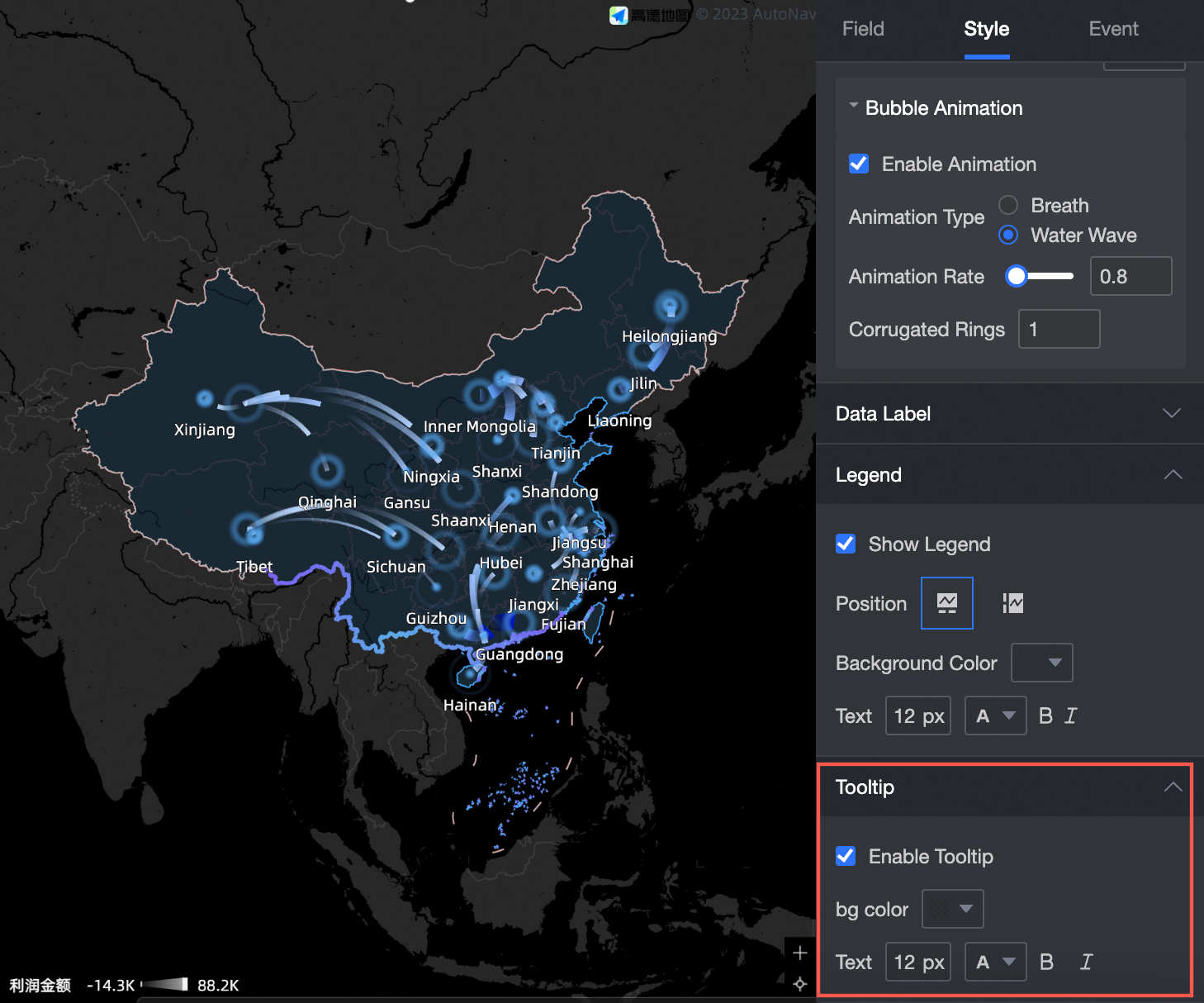Uncheck the Show Legend checkbox
This screenshot has height=1003, width=1204.
point(845,544)
